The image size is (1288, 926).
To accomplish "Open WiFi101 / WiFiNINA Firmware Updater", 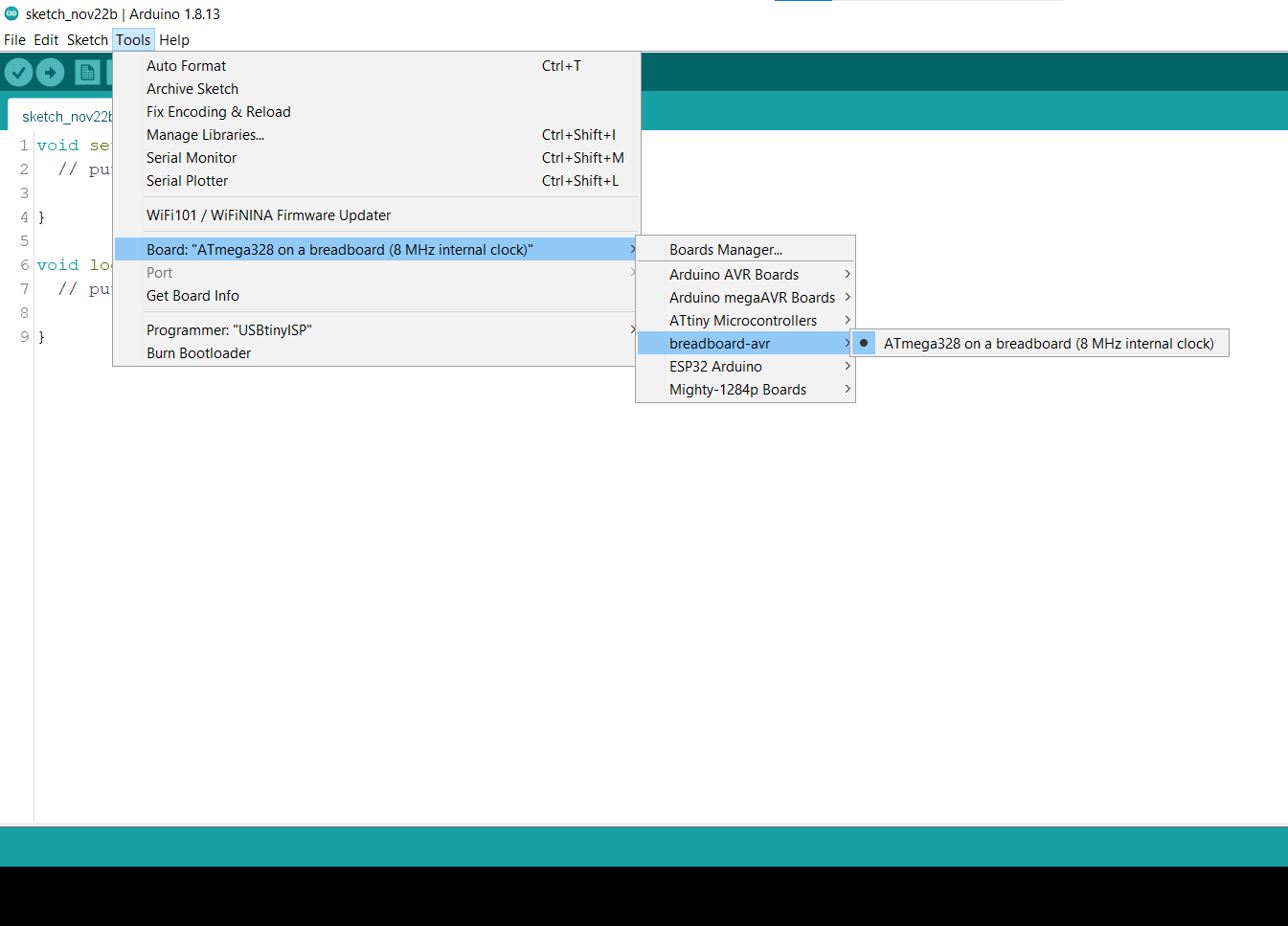I will click(x=377, y=215).
